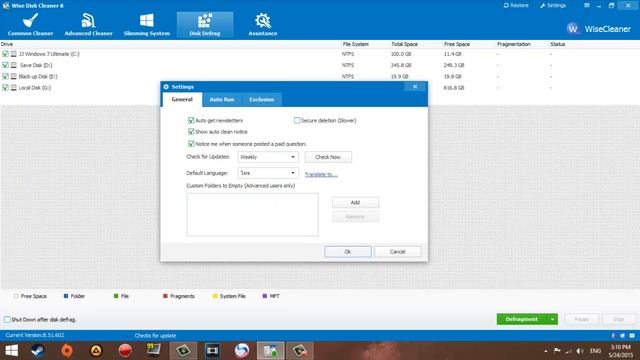Image resolution: width=640 pixels, height=360 pixels.
Task: Click the Translate to... link
Action: point(321,174)
